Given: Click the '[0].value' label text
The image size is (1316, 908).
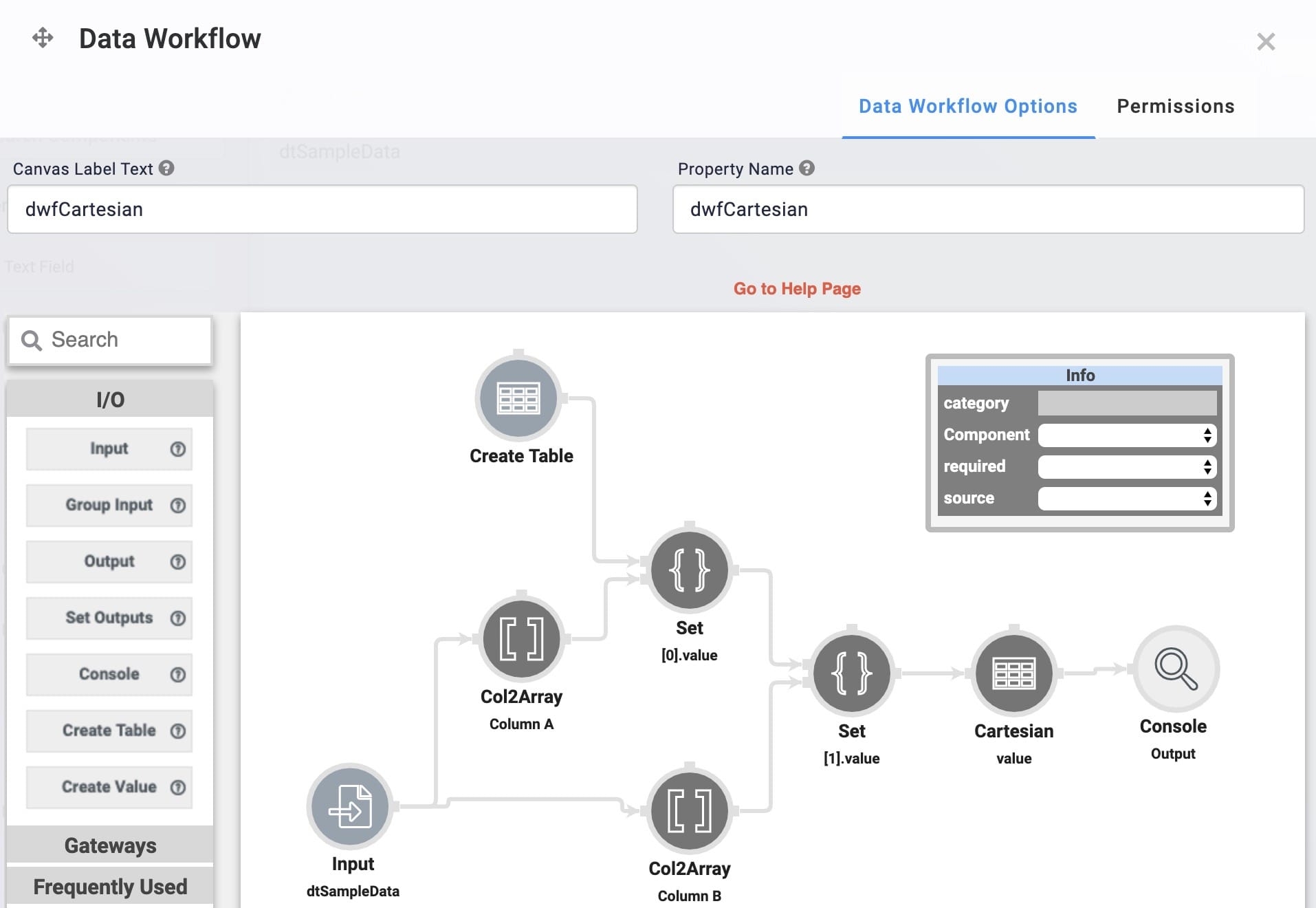Looking at the screenshot, I should (689, 656).
